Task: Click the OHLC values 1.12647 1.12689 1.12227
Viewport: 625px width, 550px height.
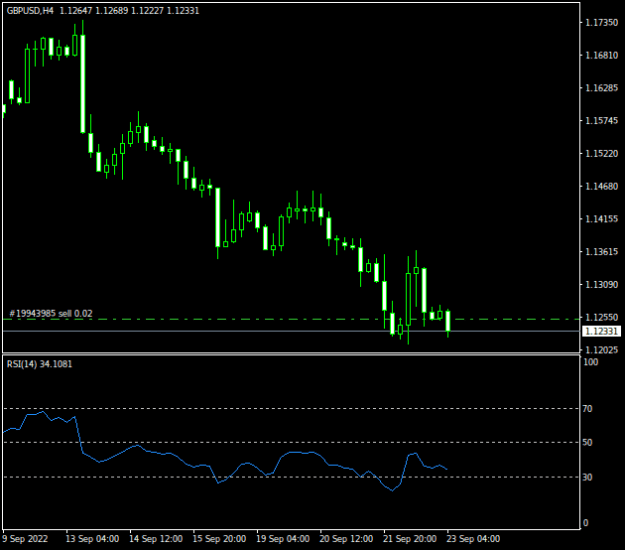Action: pos(112,11)
